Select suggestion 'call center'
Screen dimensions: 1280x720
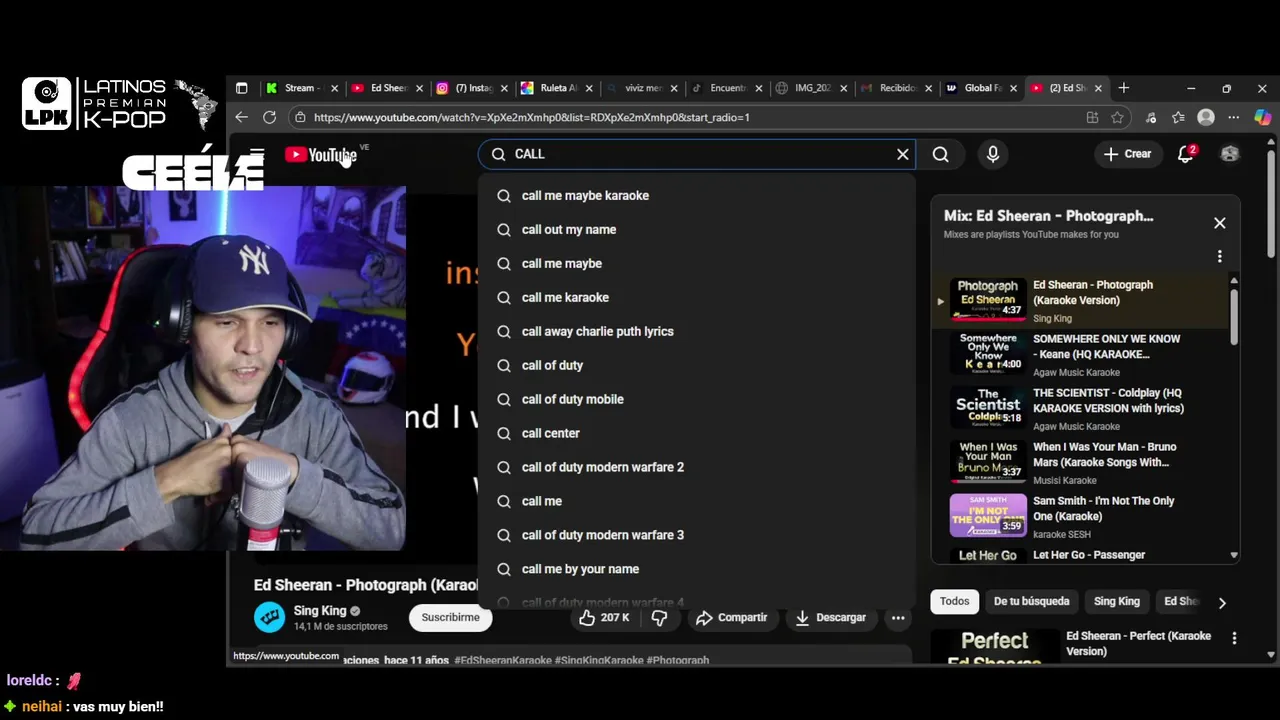coord(696,433)
